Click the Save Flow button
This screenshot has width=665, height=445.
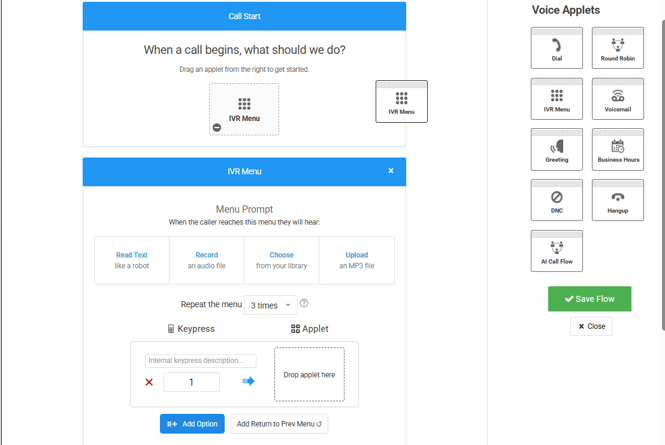589,298
